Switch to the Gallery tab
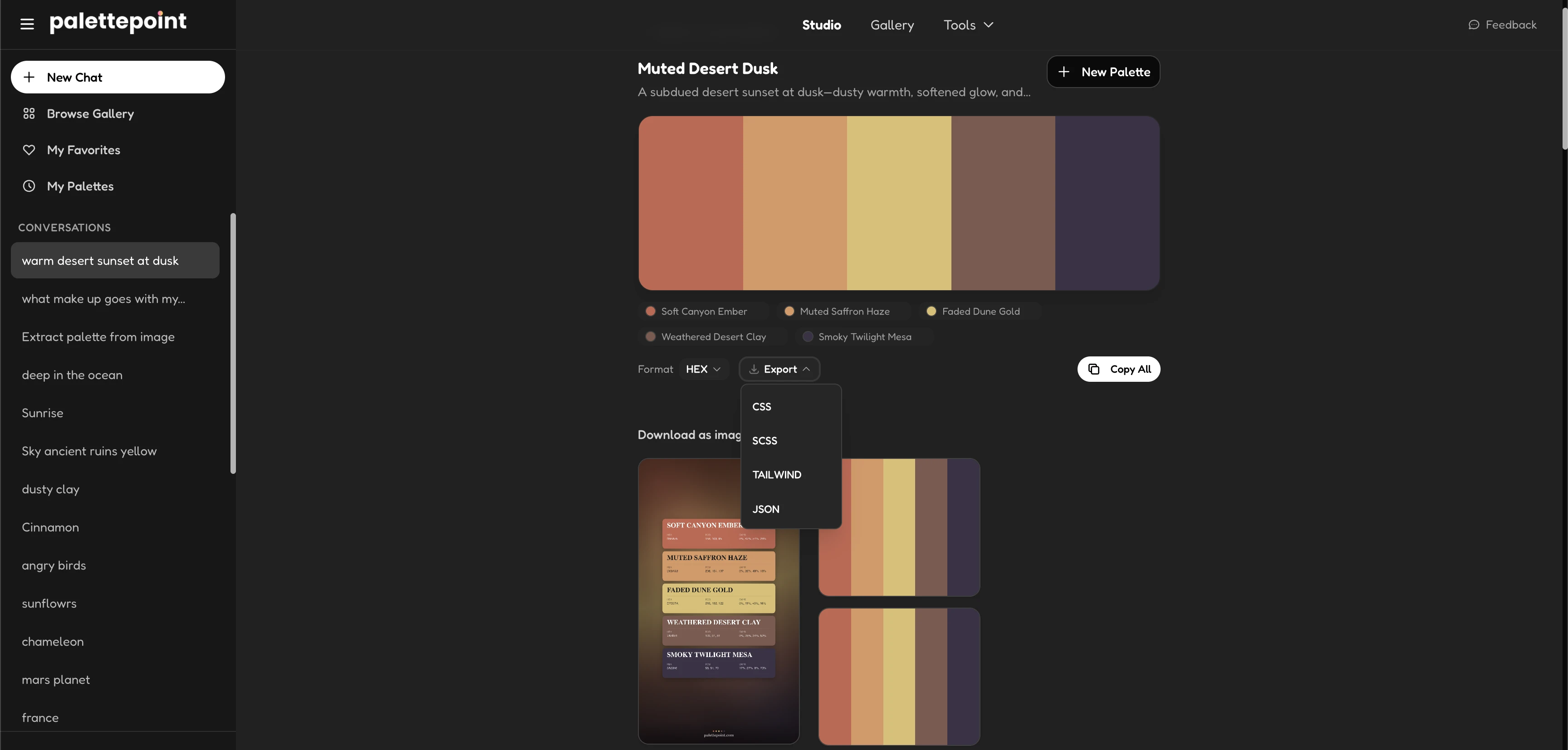Viewport: 1568px width, 750px height. point(892,25)
